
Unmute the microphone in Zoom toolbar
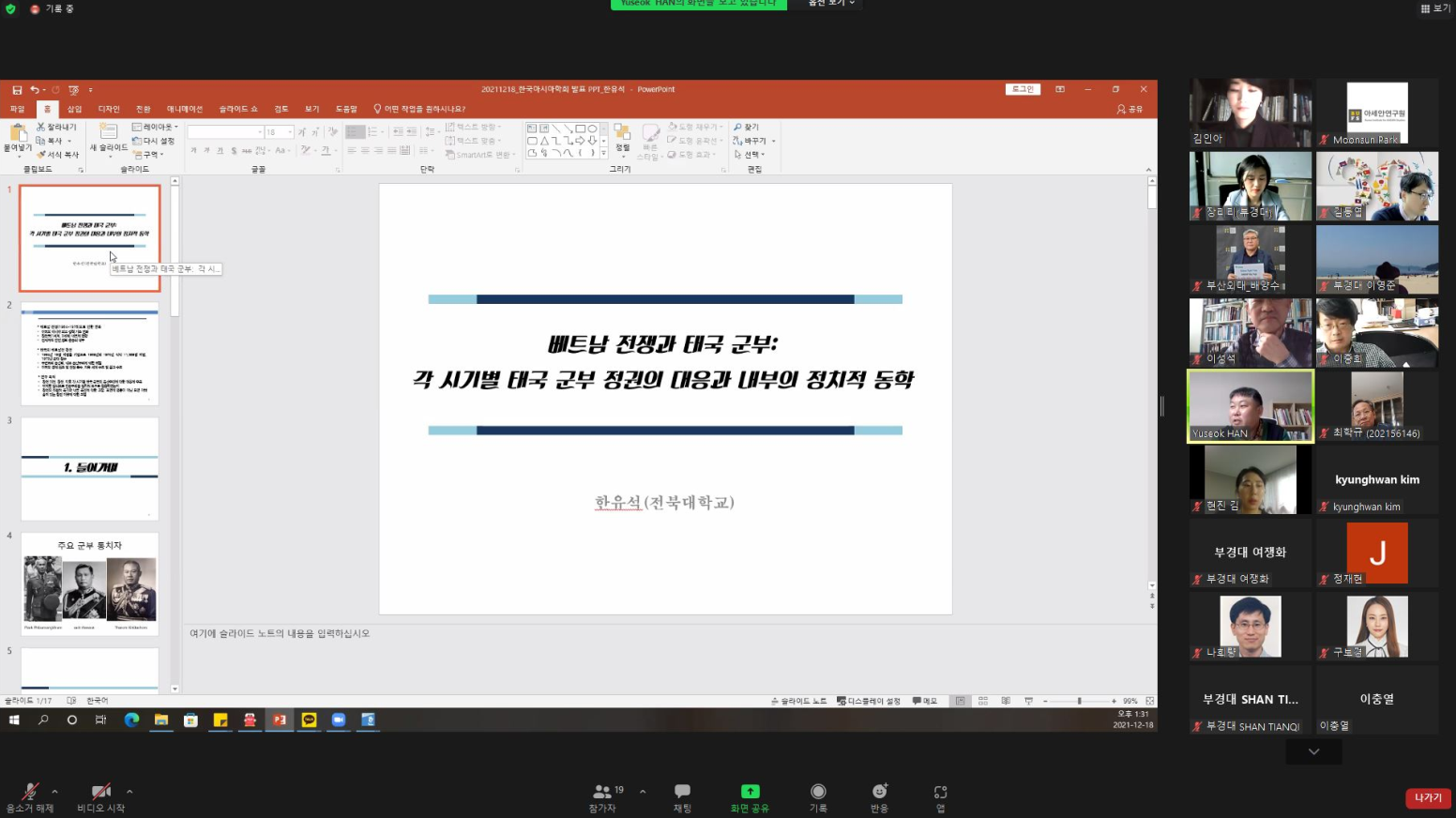tap(30, 793)
